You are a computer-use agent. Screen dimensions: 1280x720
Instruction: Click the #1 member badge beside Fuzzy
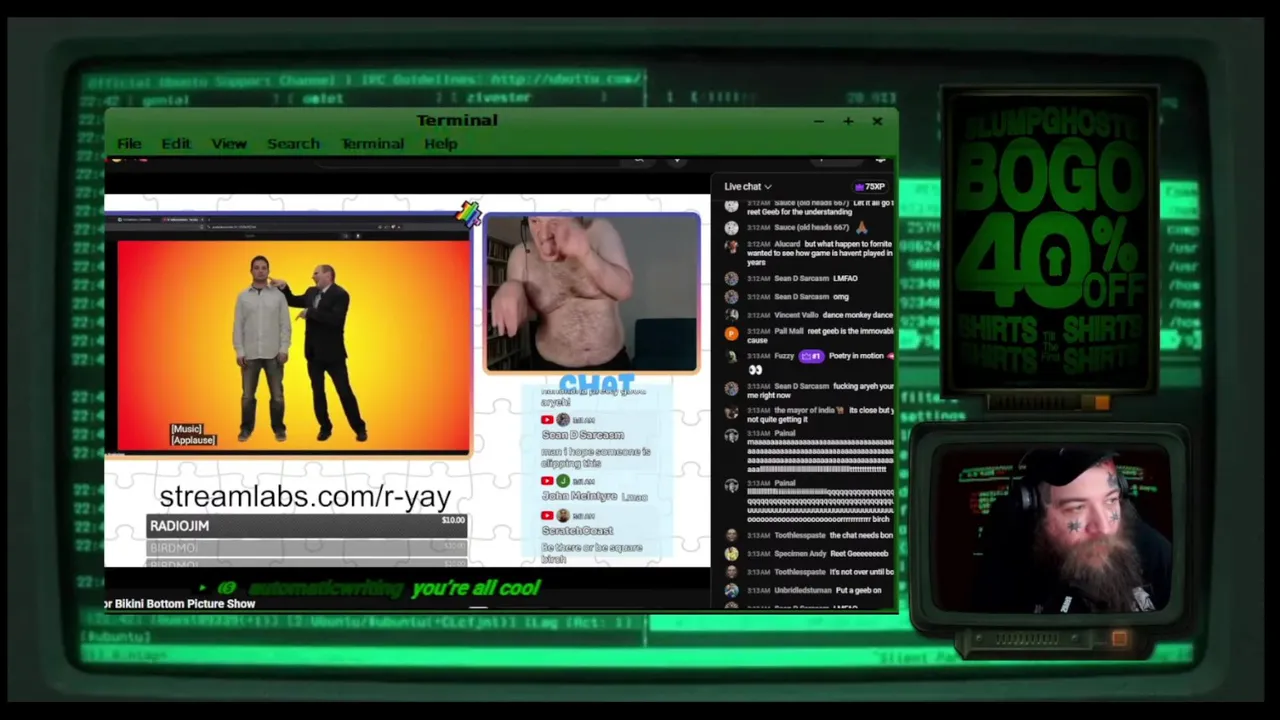coord(811,356)
